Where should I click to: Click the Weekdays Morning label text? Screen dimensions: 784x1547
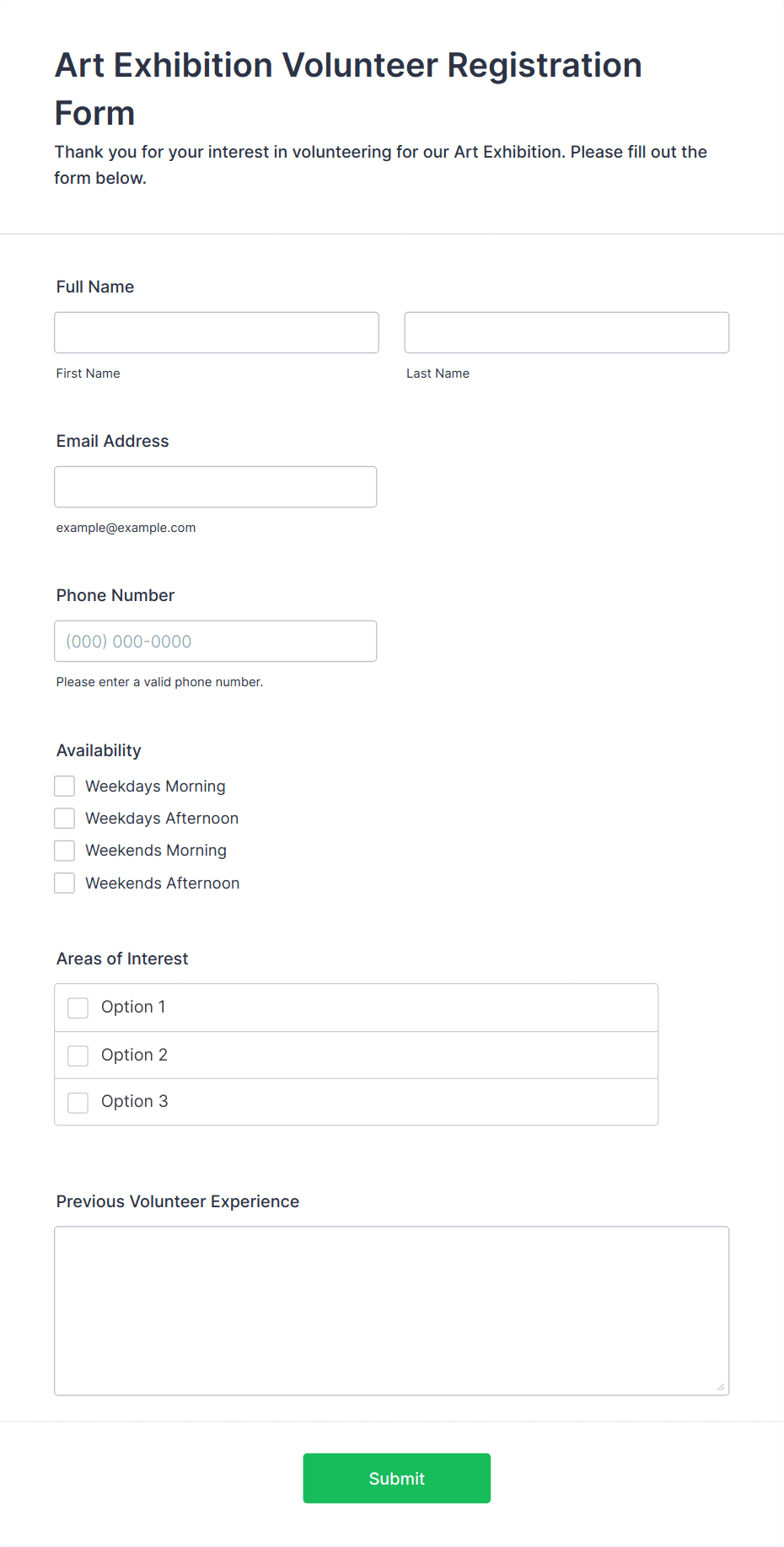pos(156,786)
